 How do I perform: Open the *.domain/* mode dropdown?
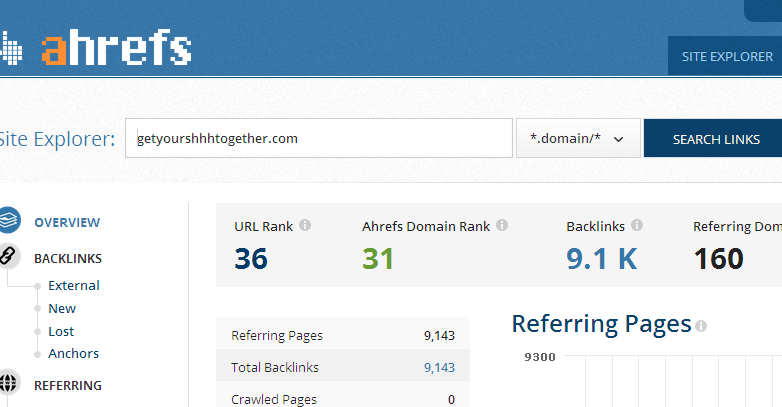[x=578, y=138]
